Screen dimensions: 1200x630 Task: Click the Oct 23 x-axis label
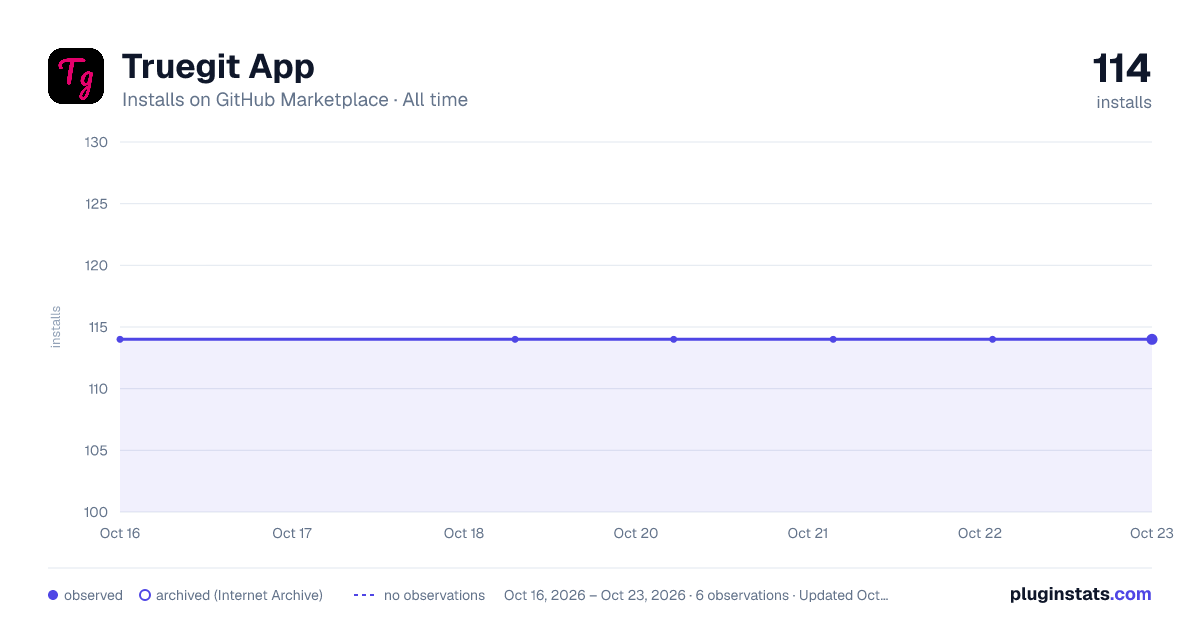click(1152, 533)
